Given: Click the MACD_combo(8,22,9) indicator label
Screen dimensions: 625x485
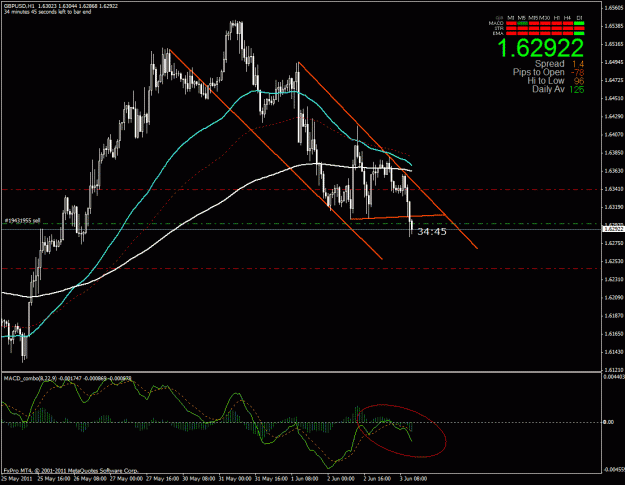Looking at the screenshot, I should coord(30,377).
